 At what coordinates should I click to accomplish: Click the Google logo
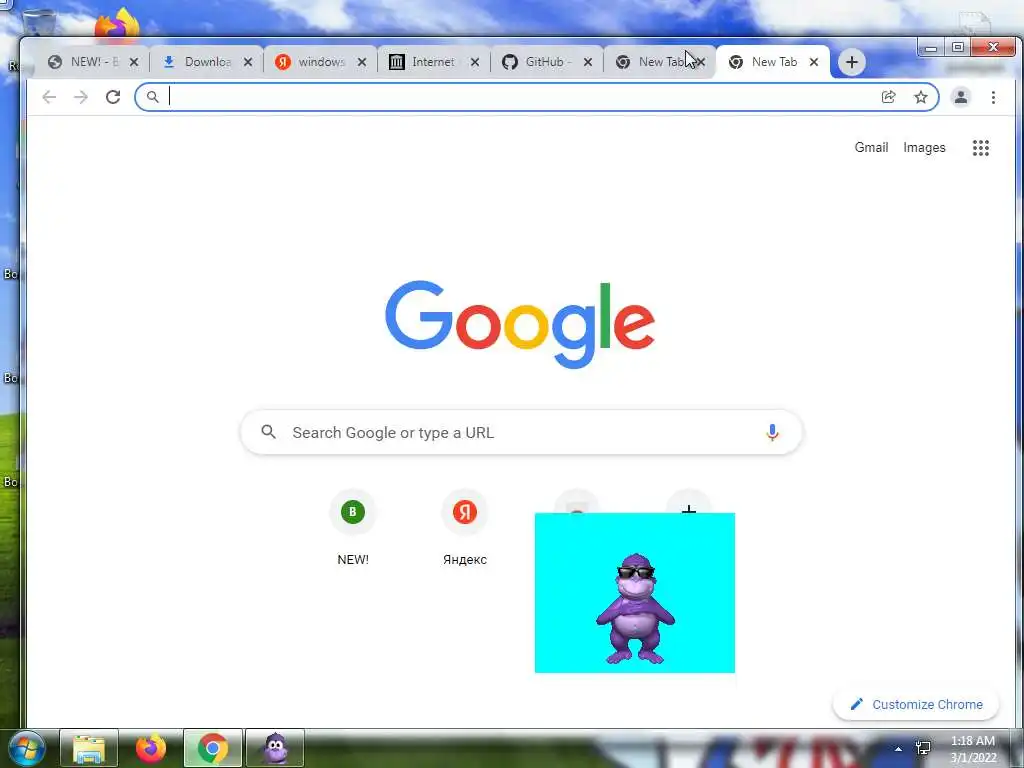coord(520,324)
